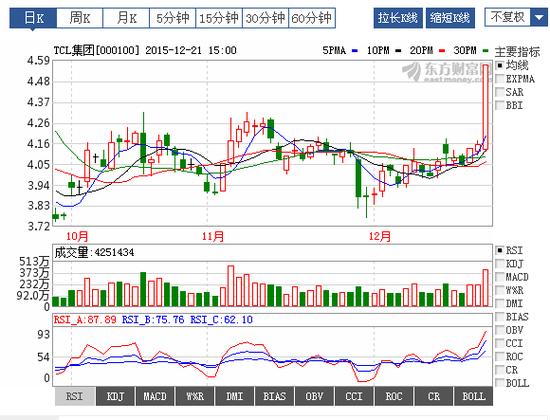Open the 不复权 dropdown arrow
The image size is (550, 420).
point(538,17)
